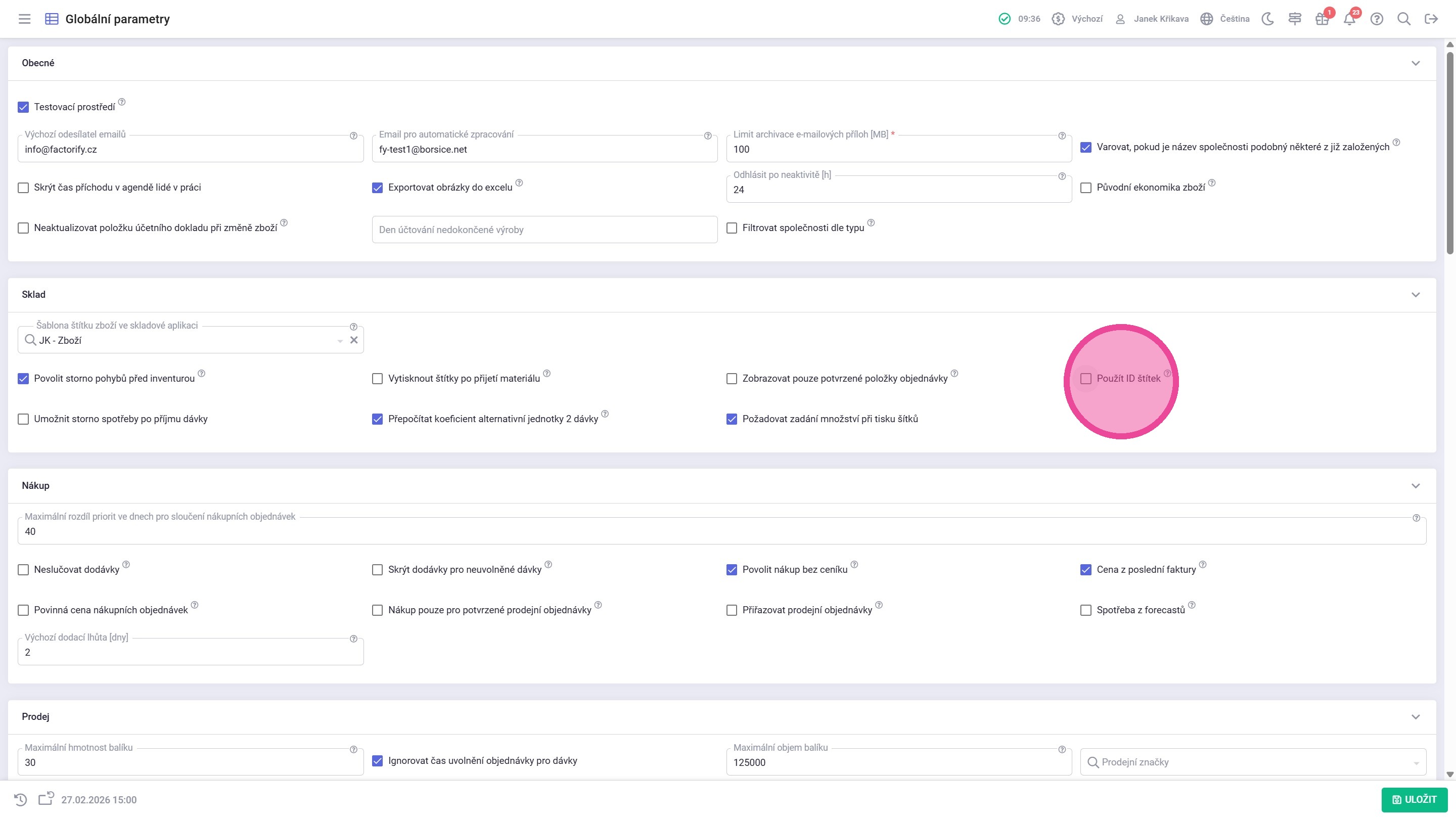Collapse the Obecné section
Image resolution: width=1456 pixels, height=819 pixels.
(1416, 63)
